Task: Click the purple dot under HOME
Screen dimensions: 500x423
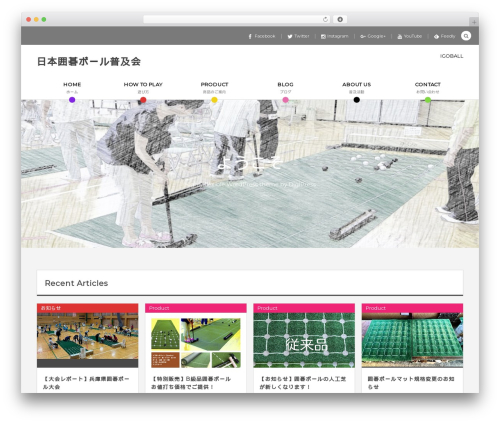Action: coord(72,100)
